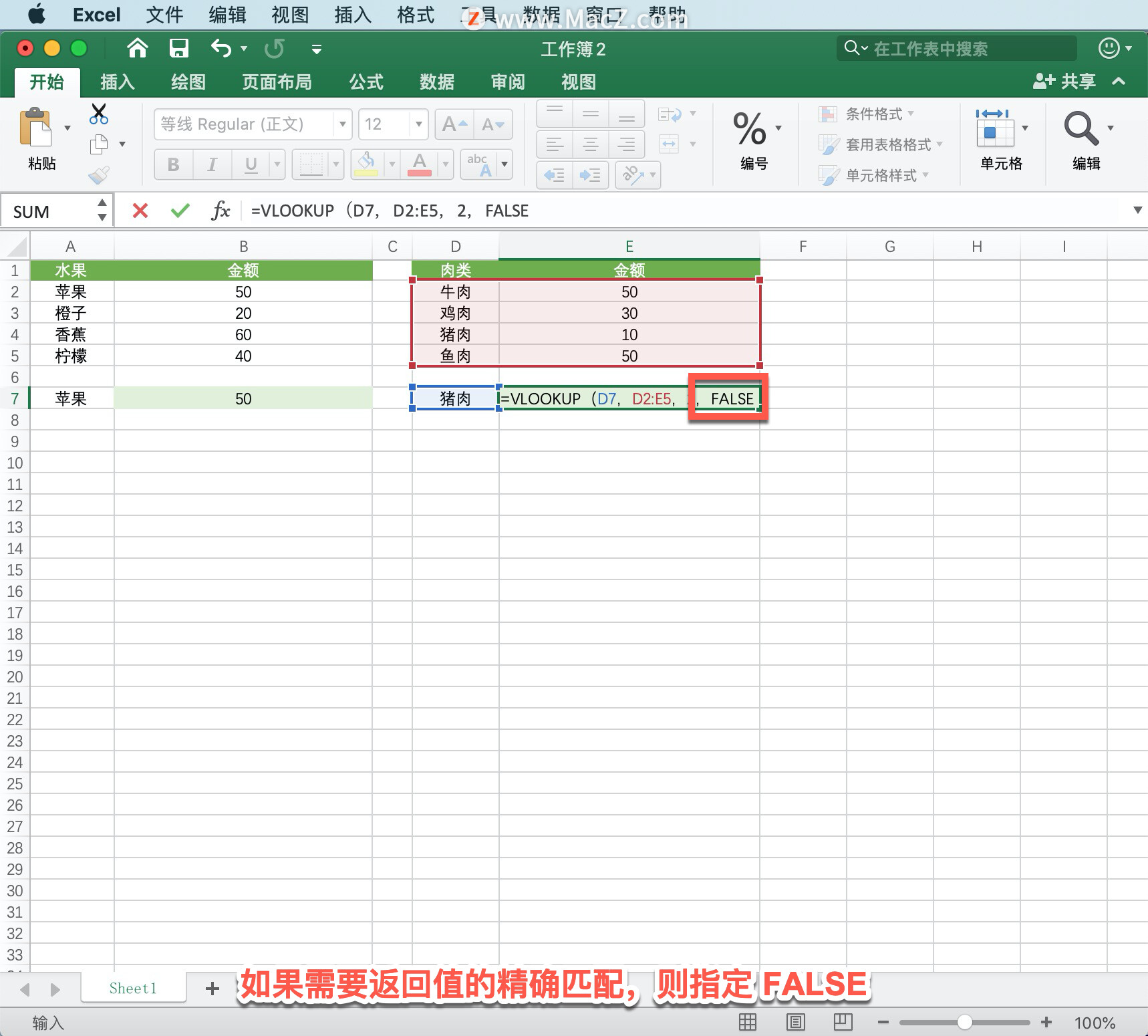The image size is (1148, 1036).
Task: Open the font size dropdown
Action: click(418, 124)
